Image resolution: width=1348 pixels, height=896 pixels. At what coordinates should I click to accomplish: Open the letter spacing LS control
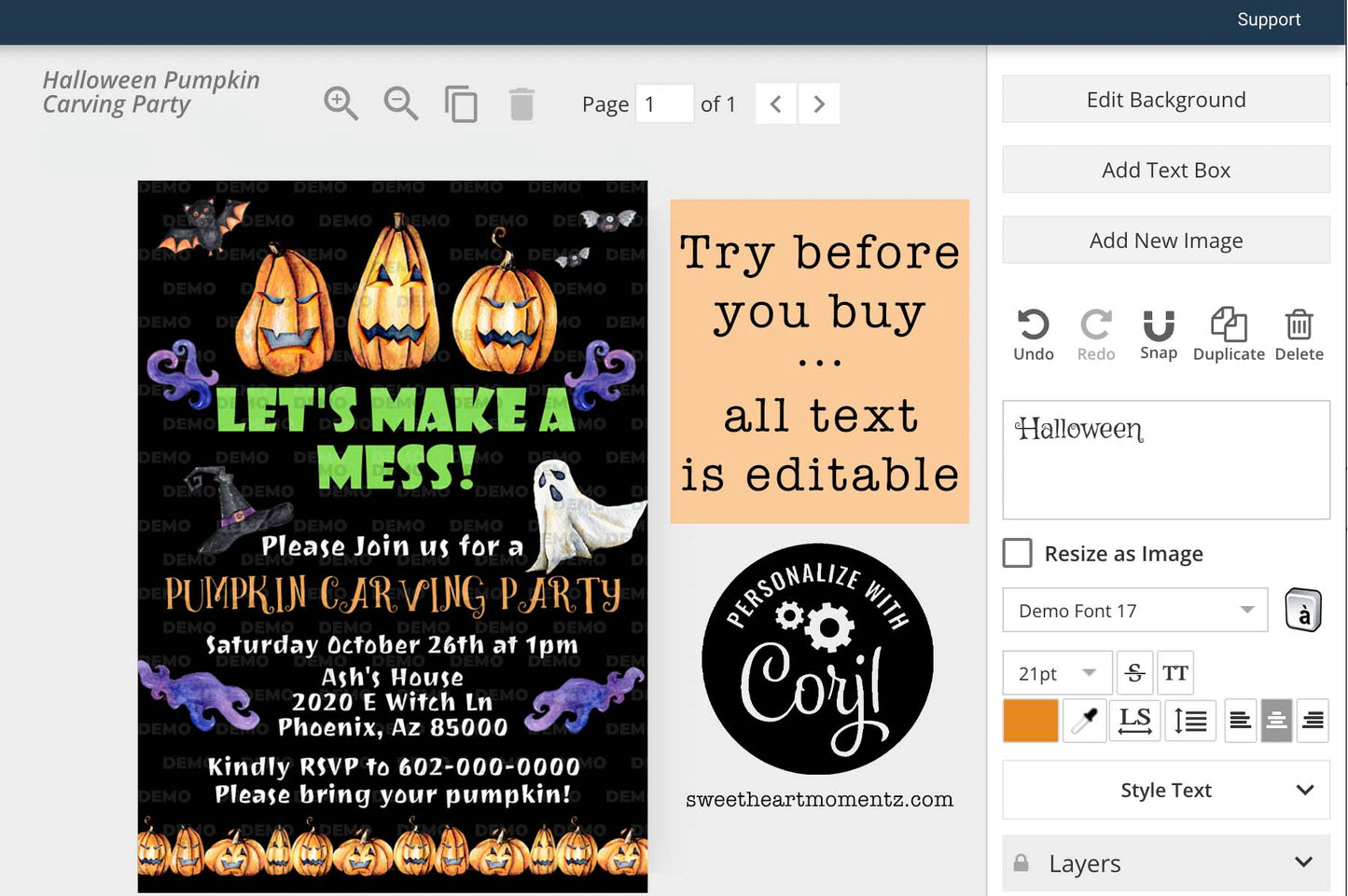pos(1134,721)
